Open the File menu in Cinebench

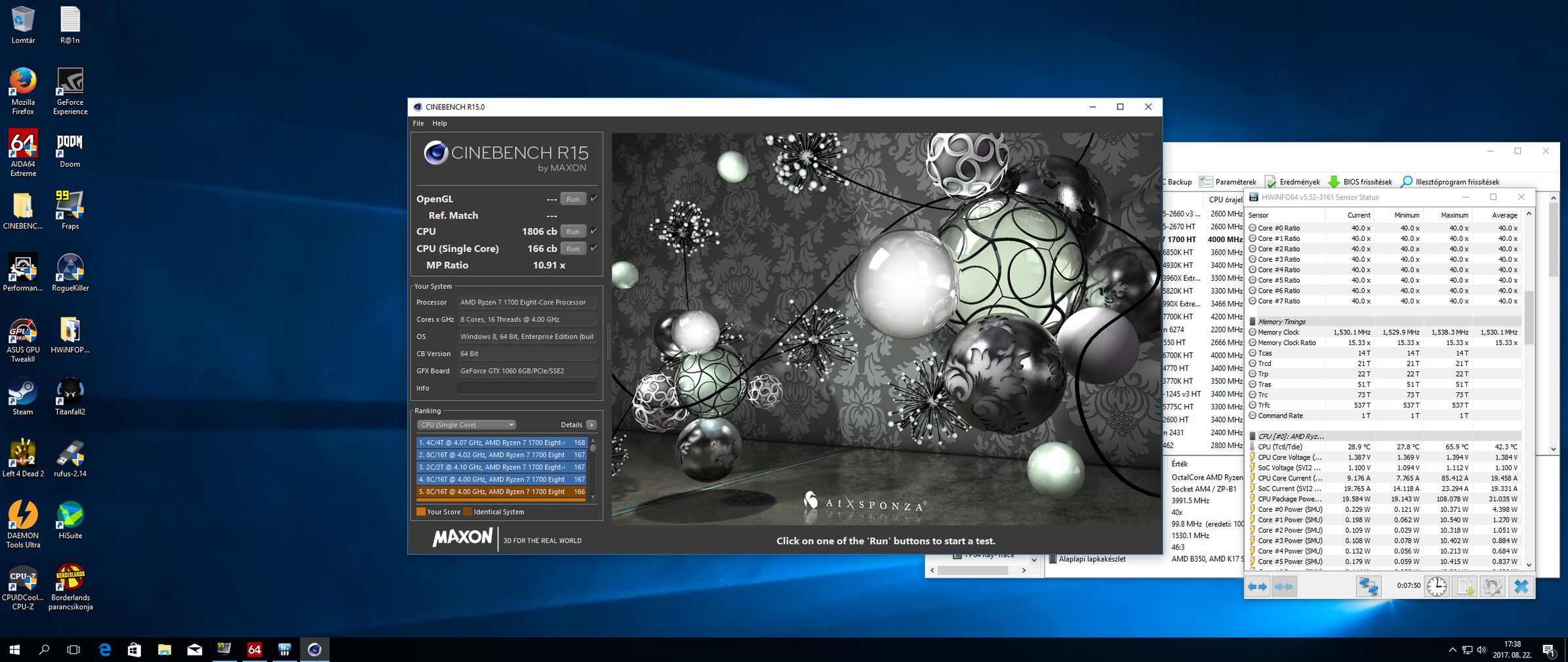418,123
